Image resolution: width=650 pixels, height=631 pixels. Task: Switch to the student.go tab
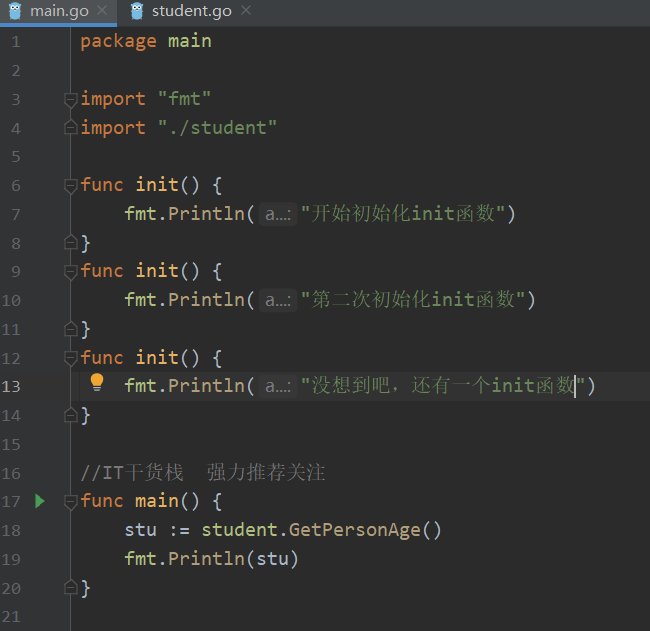[x=192, y=11]
